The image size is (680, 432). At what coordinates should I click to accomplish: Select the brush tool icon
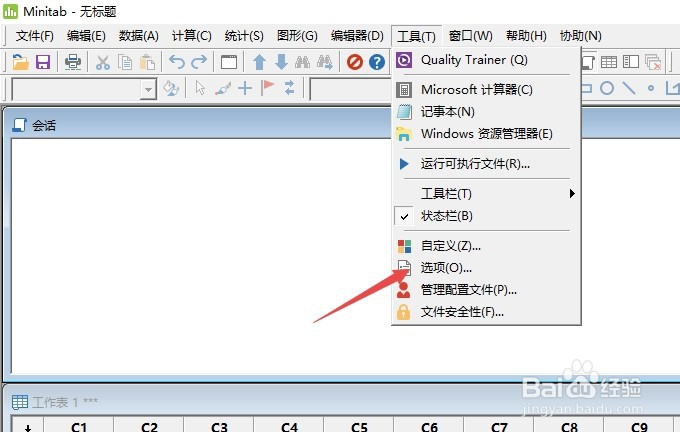[223, 88]
